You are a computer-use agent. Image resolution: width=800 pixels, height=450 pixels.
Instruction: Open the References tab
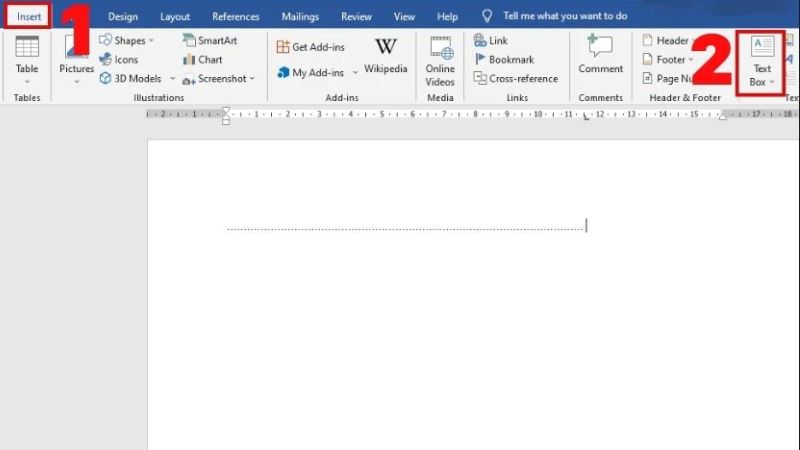tap(236, 17)
